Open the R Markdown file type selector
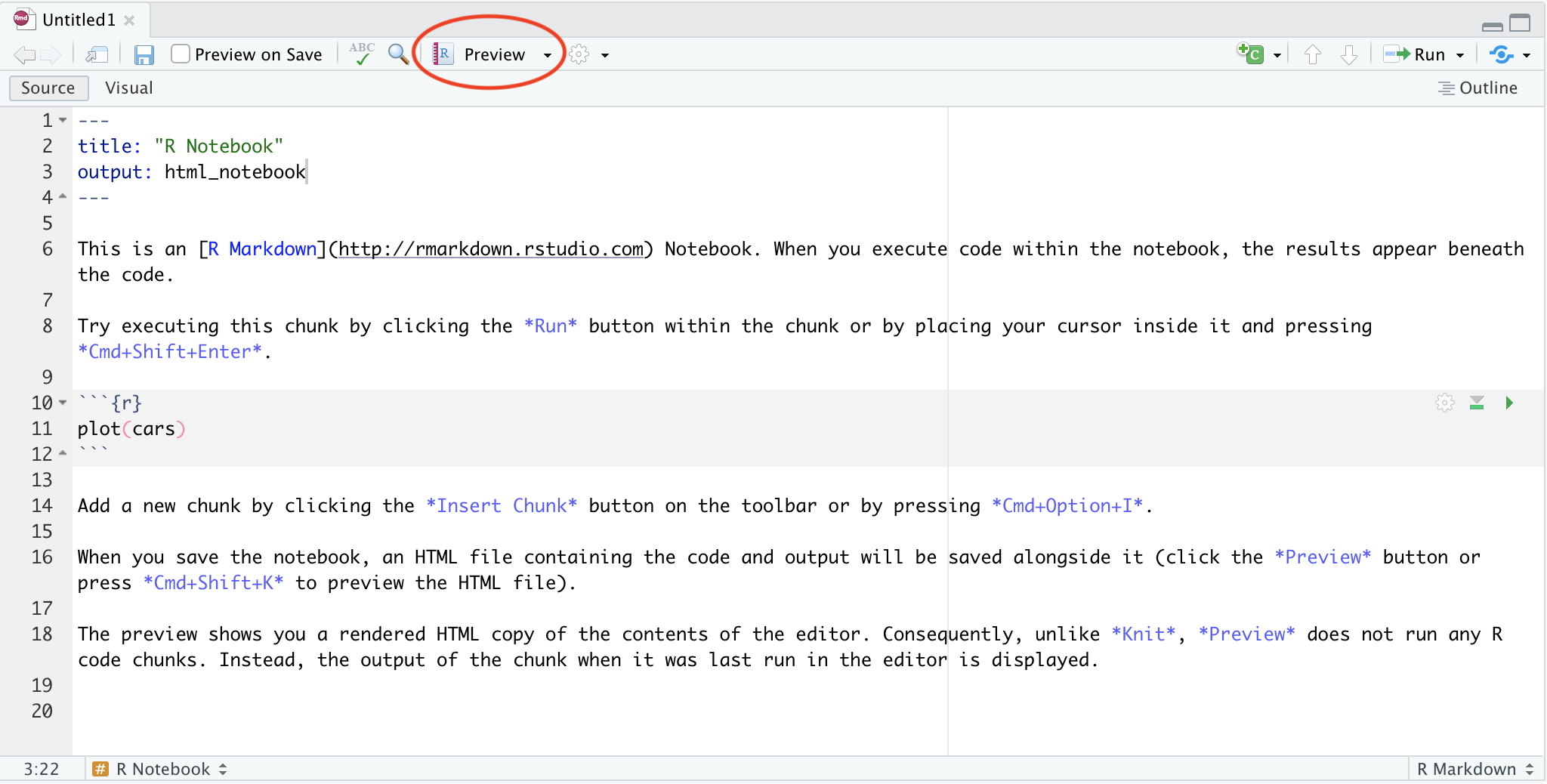 1474,769
